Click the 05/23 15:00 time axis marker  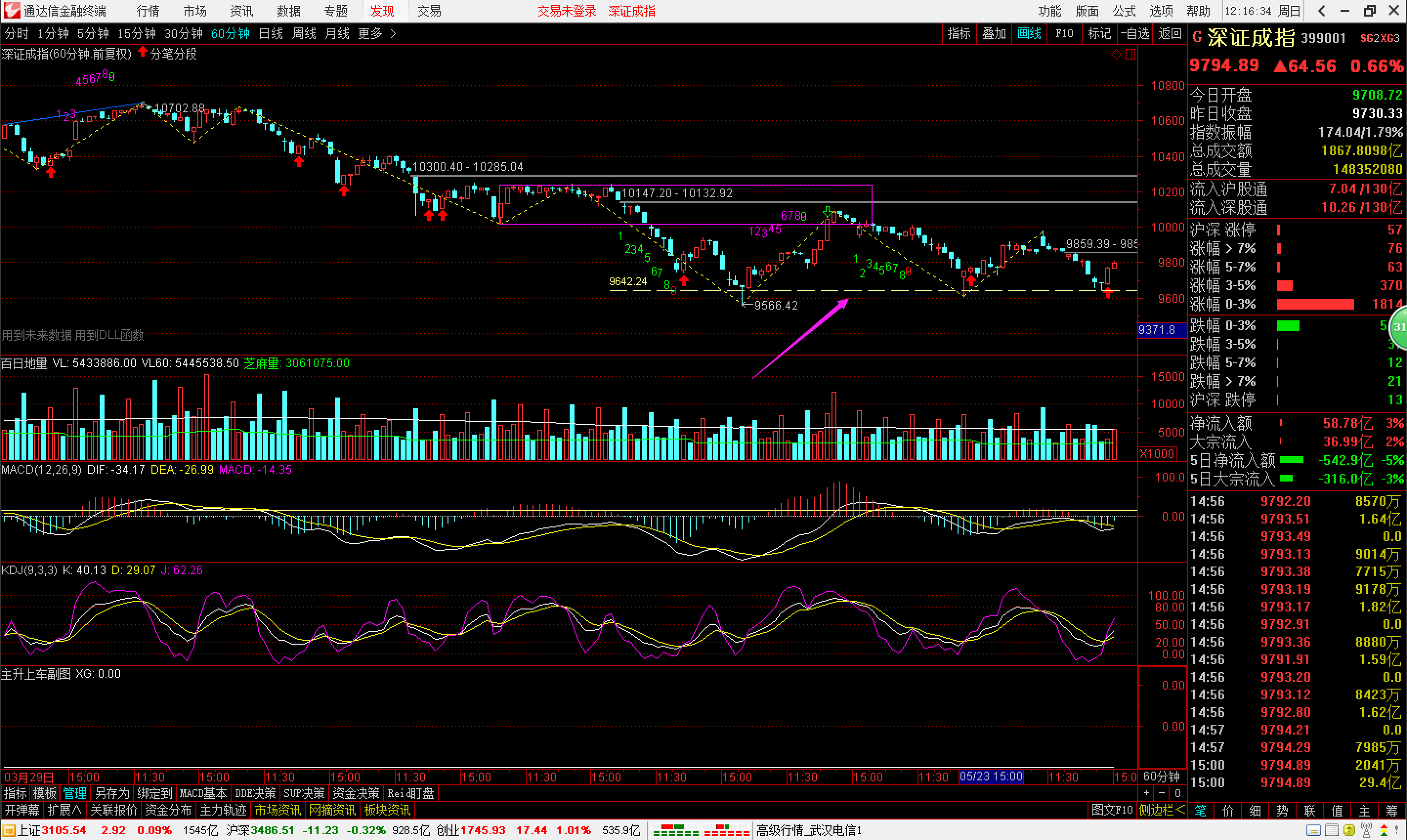pyautogui.click(x=991, y=776)
